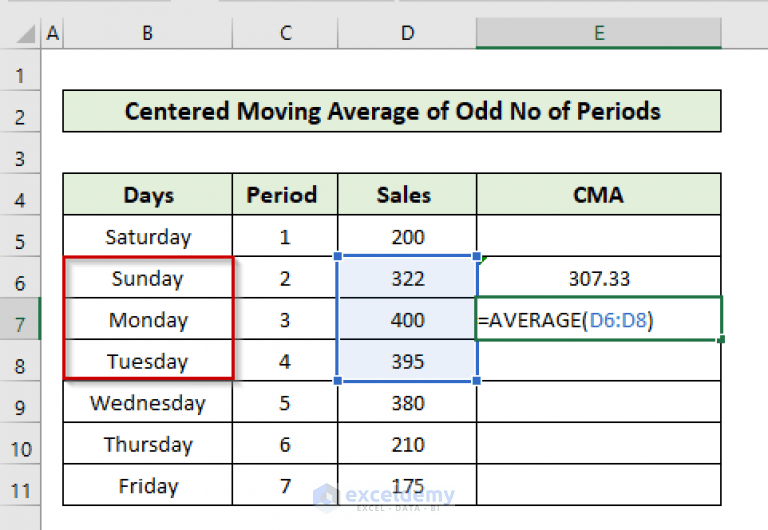The width and height of the screenshot is (768, 530).
Task: Select Sales cell showing 210
Action: (x=407, y=444)
